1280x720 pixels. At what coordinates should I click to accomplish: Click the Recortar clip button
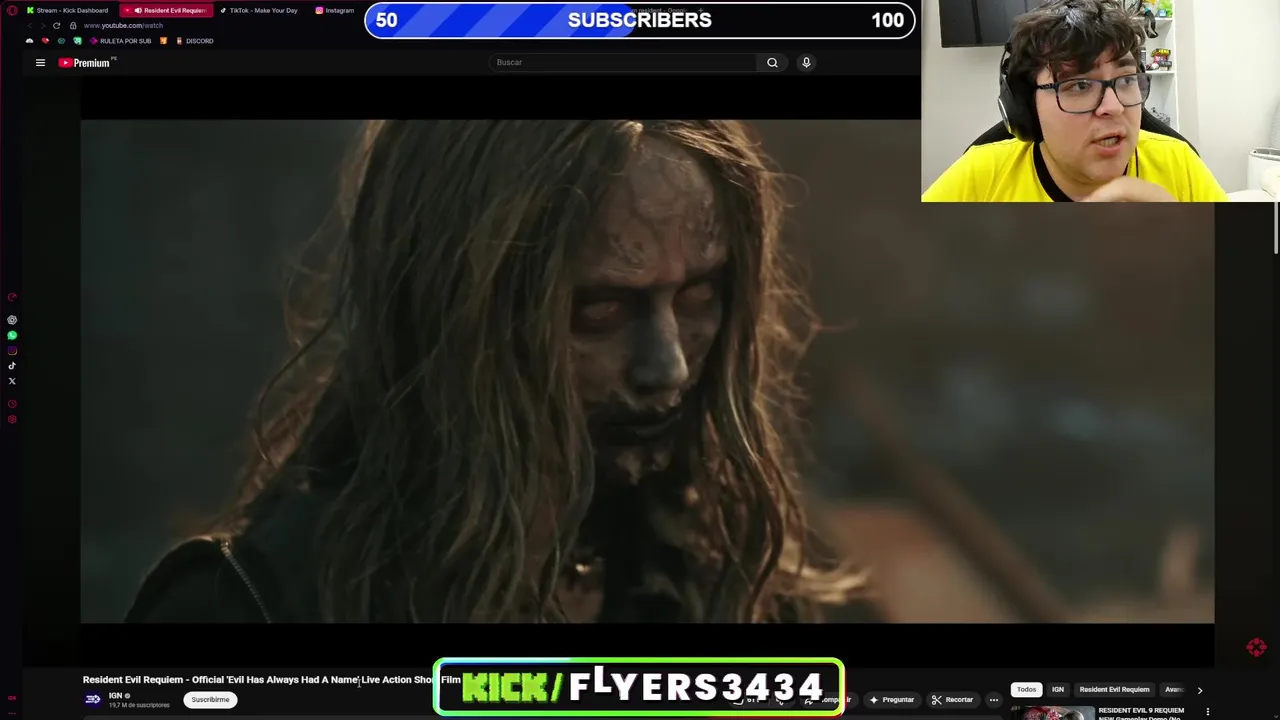click(952, 700)
